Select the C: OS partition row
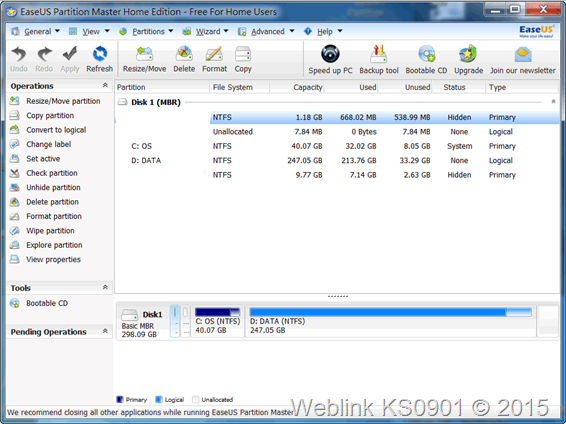 coord(337,146)
